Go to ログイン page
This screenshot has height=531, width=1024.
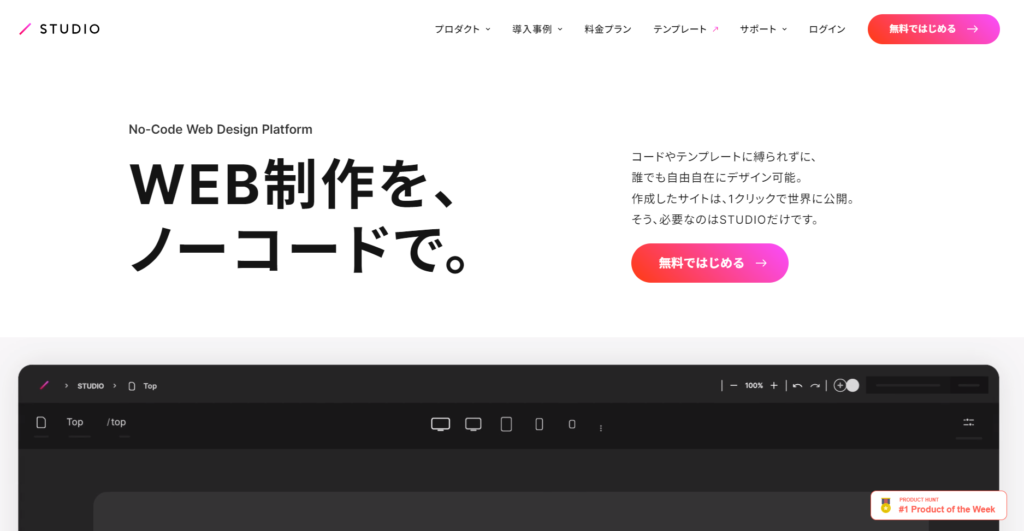[x=827, y=29]
